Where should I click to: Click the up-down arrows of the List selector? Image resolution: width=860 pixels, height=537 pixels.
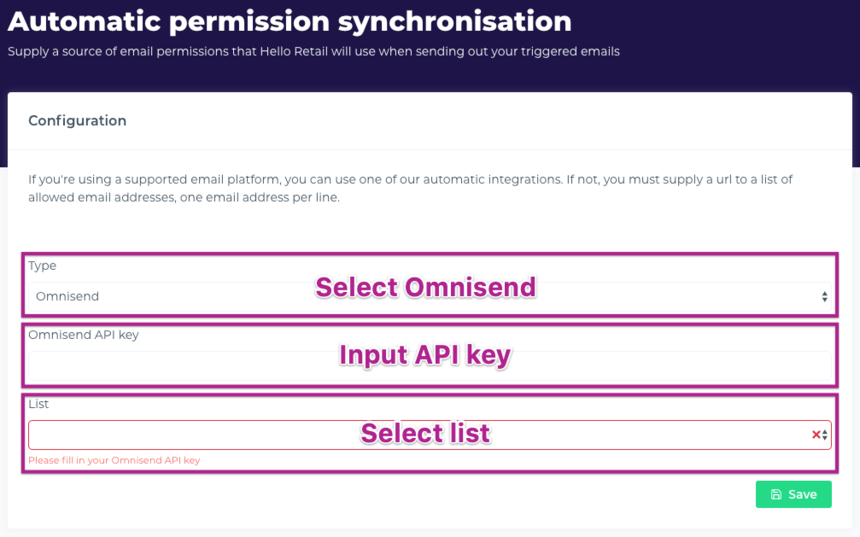[825, 435]
